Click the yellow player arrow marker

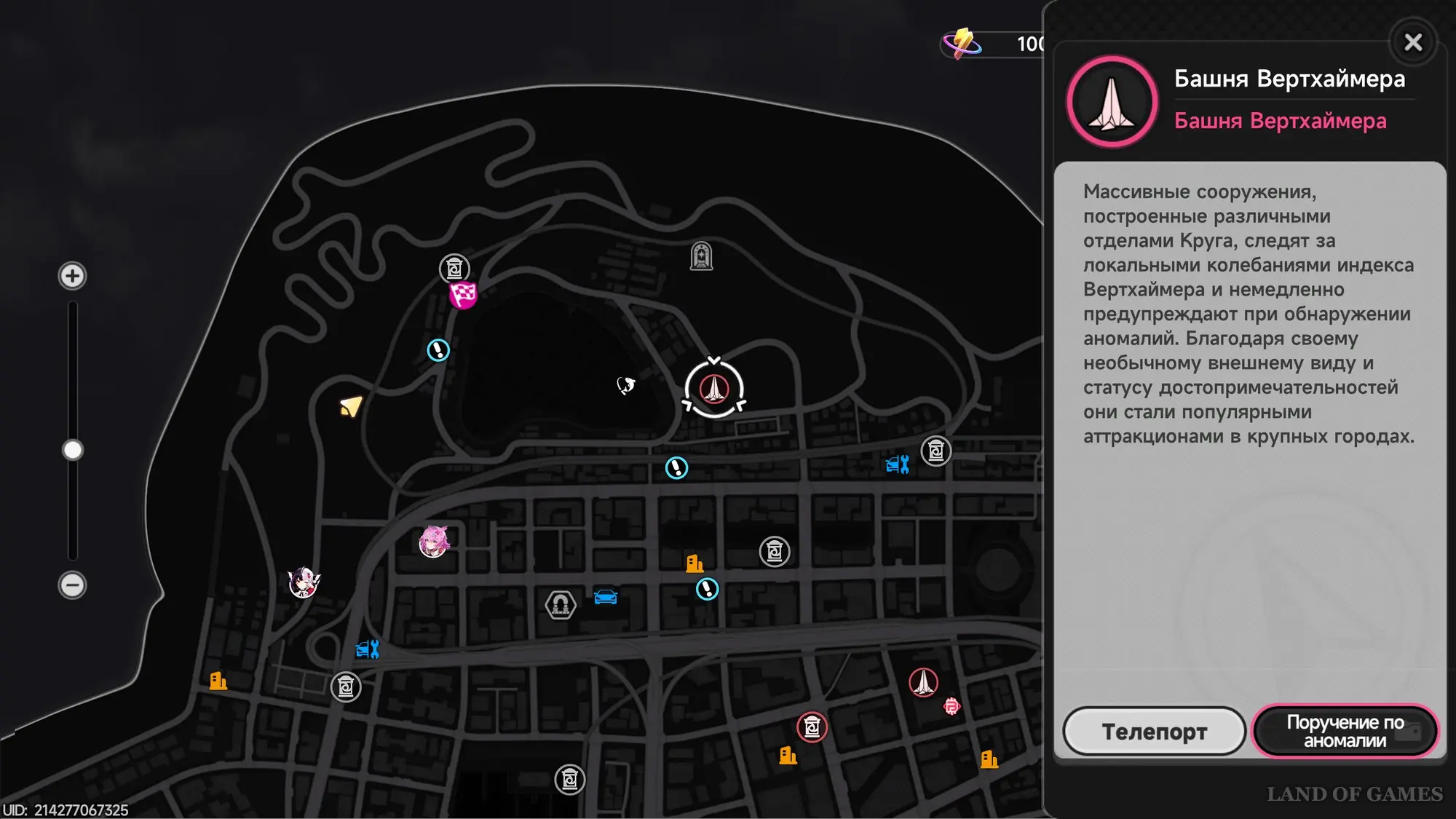(351, 405)
